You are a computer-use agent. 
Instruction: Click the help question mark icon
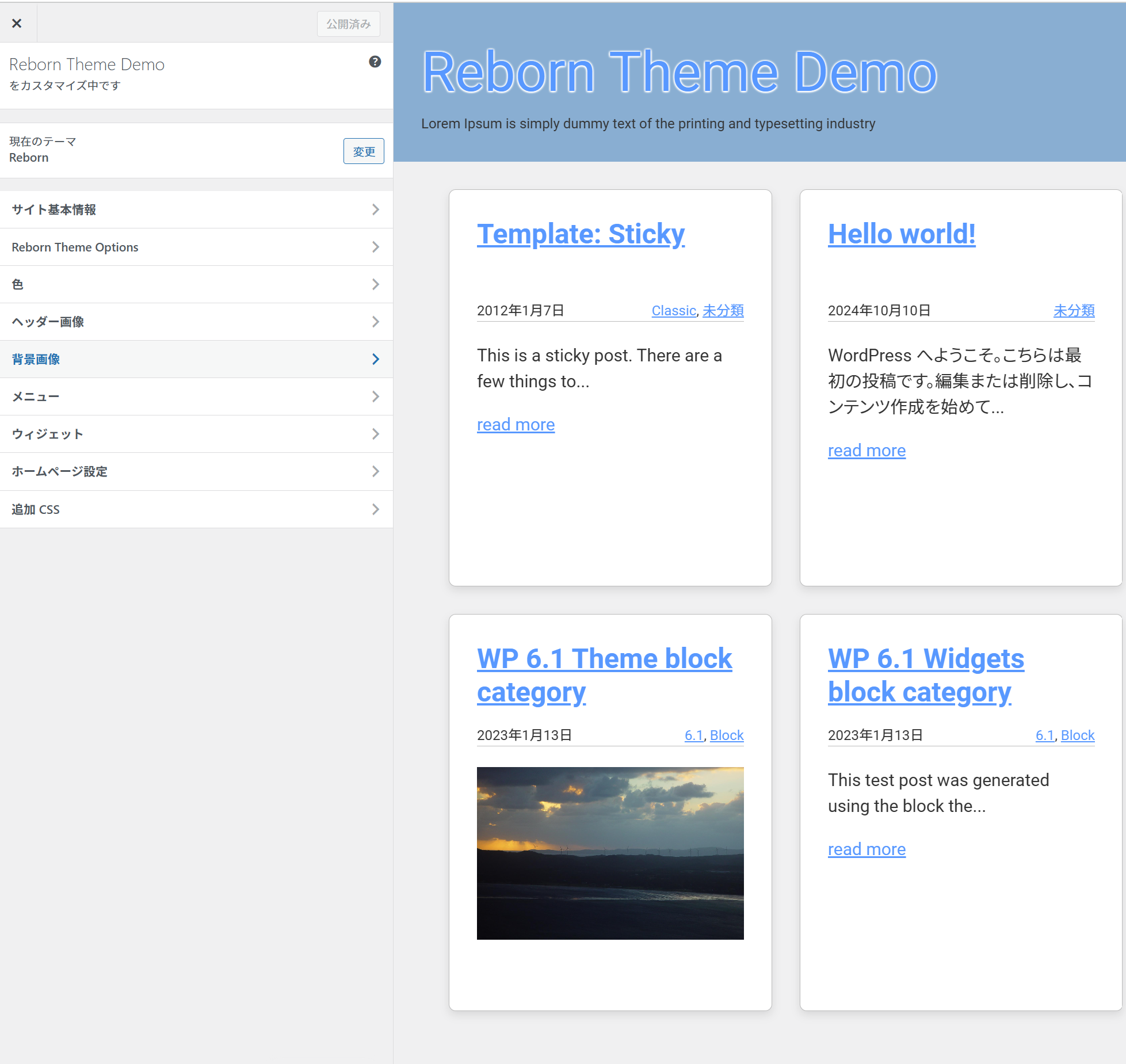pyautogui.click(x=375, y=62)
